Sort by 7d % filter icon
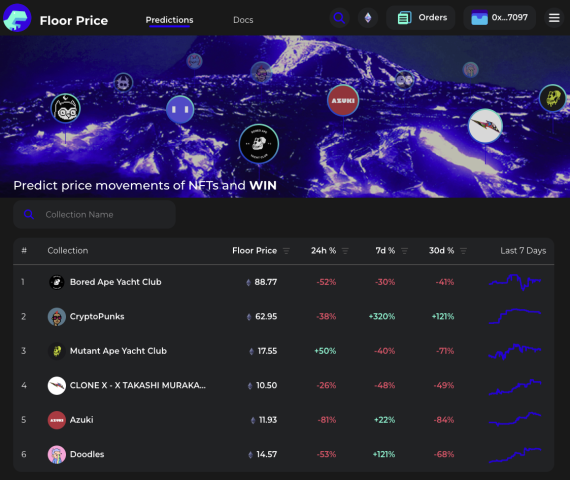 pyautogui.click(x=404, y=251)
